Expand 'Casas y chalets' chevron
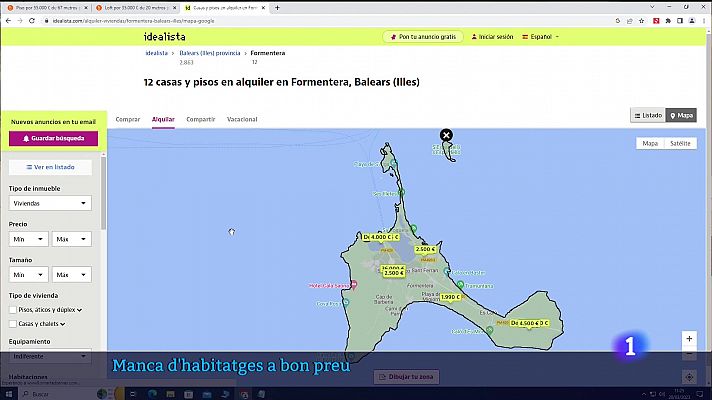Image resolution: width=712 pixels, height=400 pixels. point(63,324)
